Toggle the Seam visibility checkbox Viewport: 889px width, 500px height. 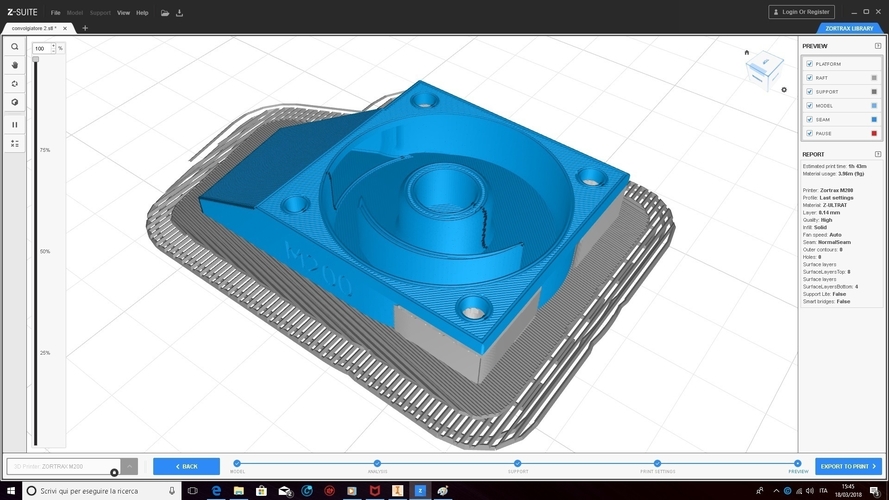[x=810, y=120]
